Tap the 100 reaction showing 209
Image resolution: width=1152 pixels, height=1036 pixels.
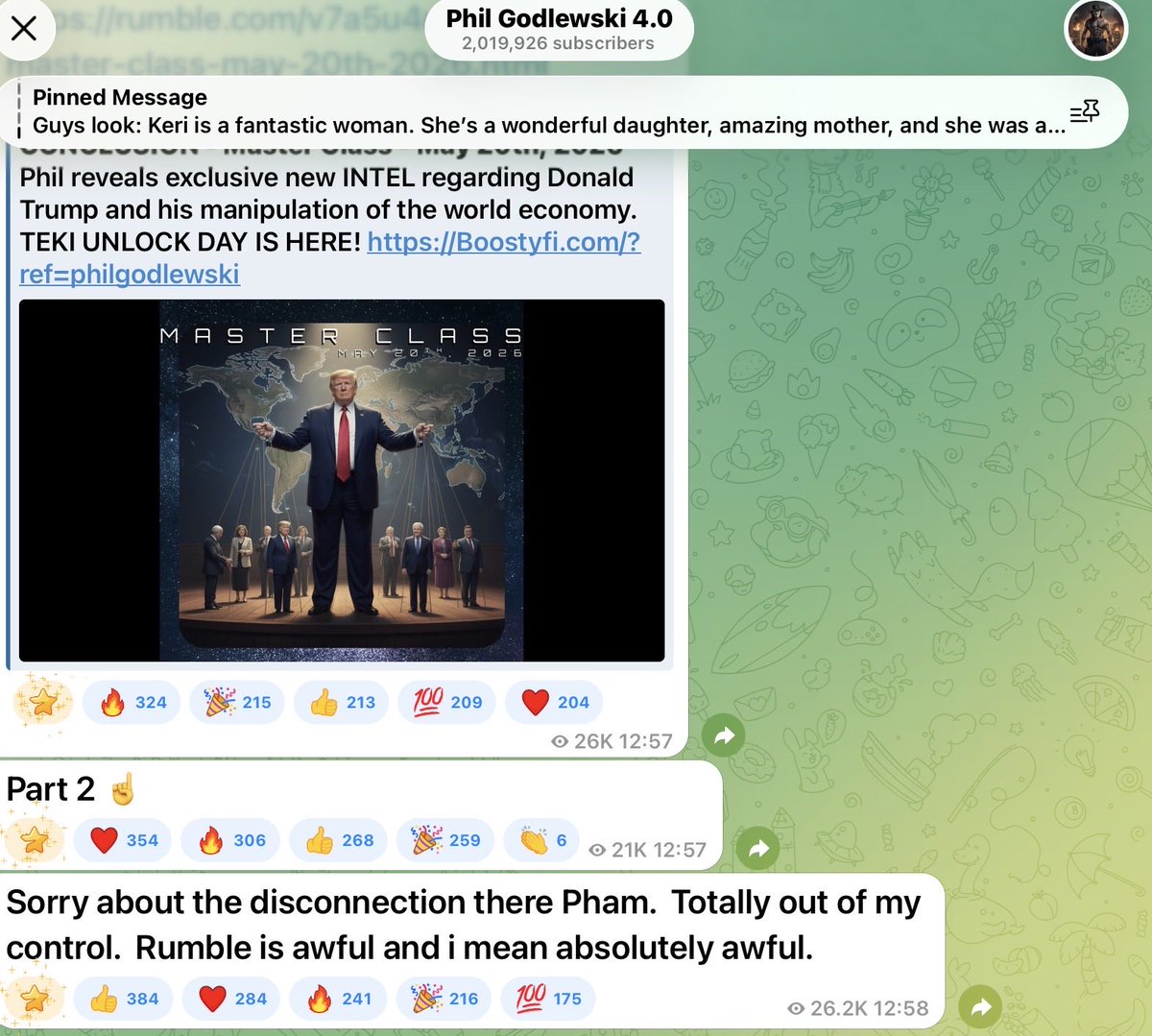tap(447, 702)
